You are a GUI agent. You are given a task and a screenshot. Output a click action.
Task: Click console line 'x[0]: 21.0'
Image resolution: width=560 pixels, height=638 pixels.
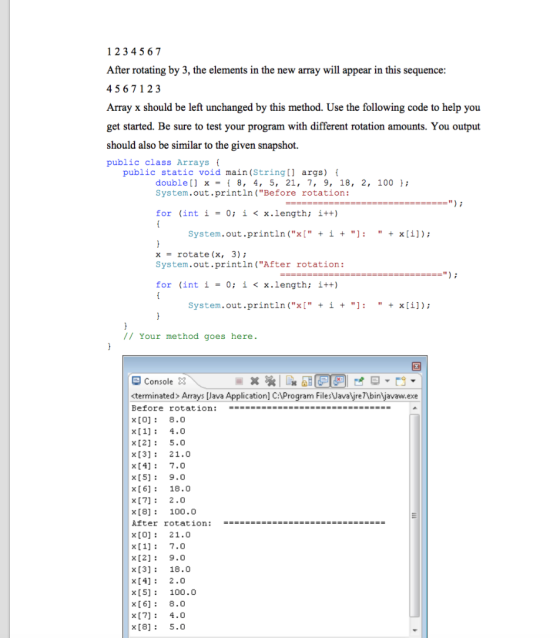[161, 535]
